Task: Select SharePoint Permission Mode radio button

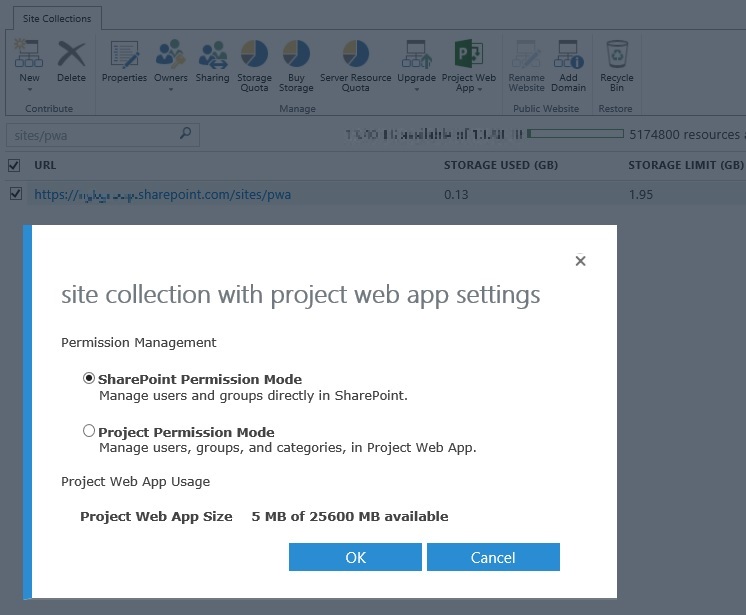Action: click(88, 378)
